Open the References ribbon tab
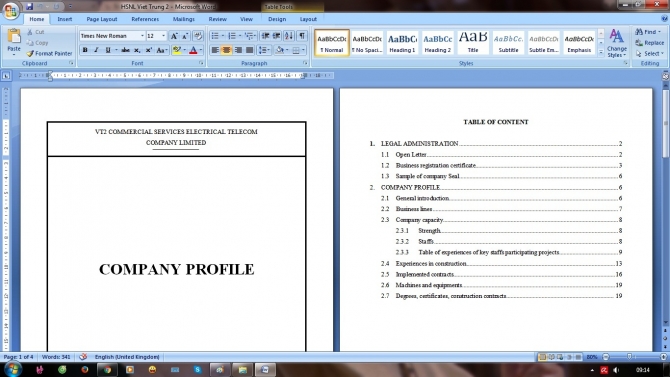The image size is (670, 377). [145, 19]
